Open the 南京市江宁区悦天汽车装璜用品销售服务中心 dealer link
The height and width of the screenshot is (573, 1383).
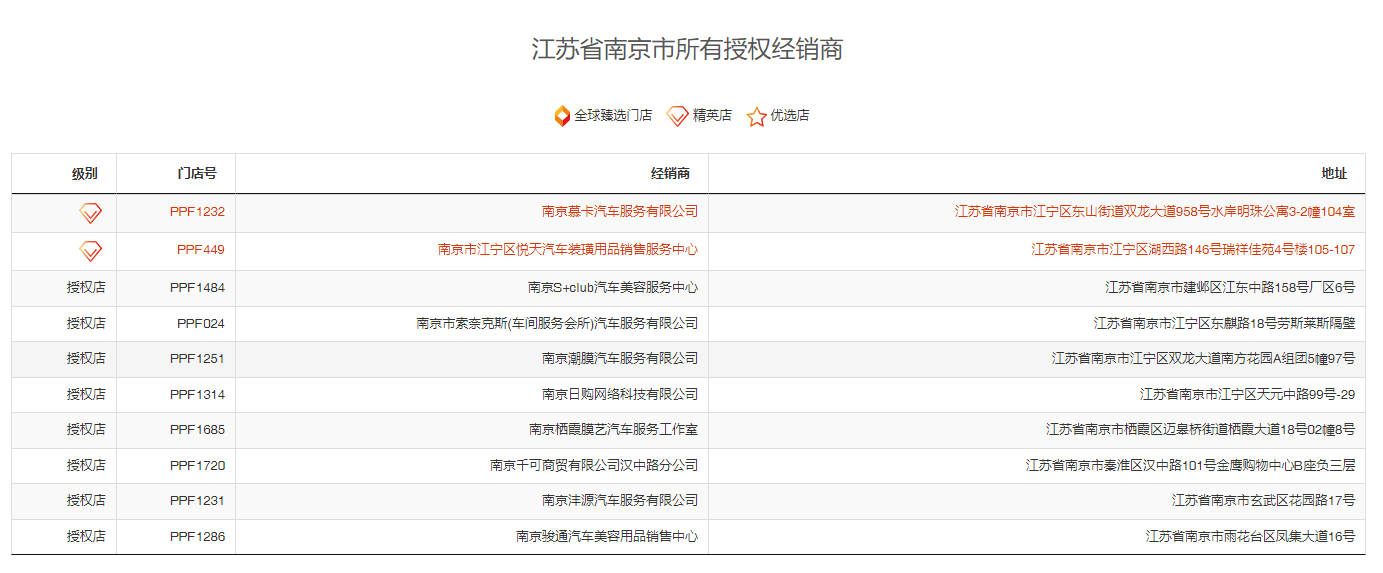point(567,250)
